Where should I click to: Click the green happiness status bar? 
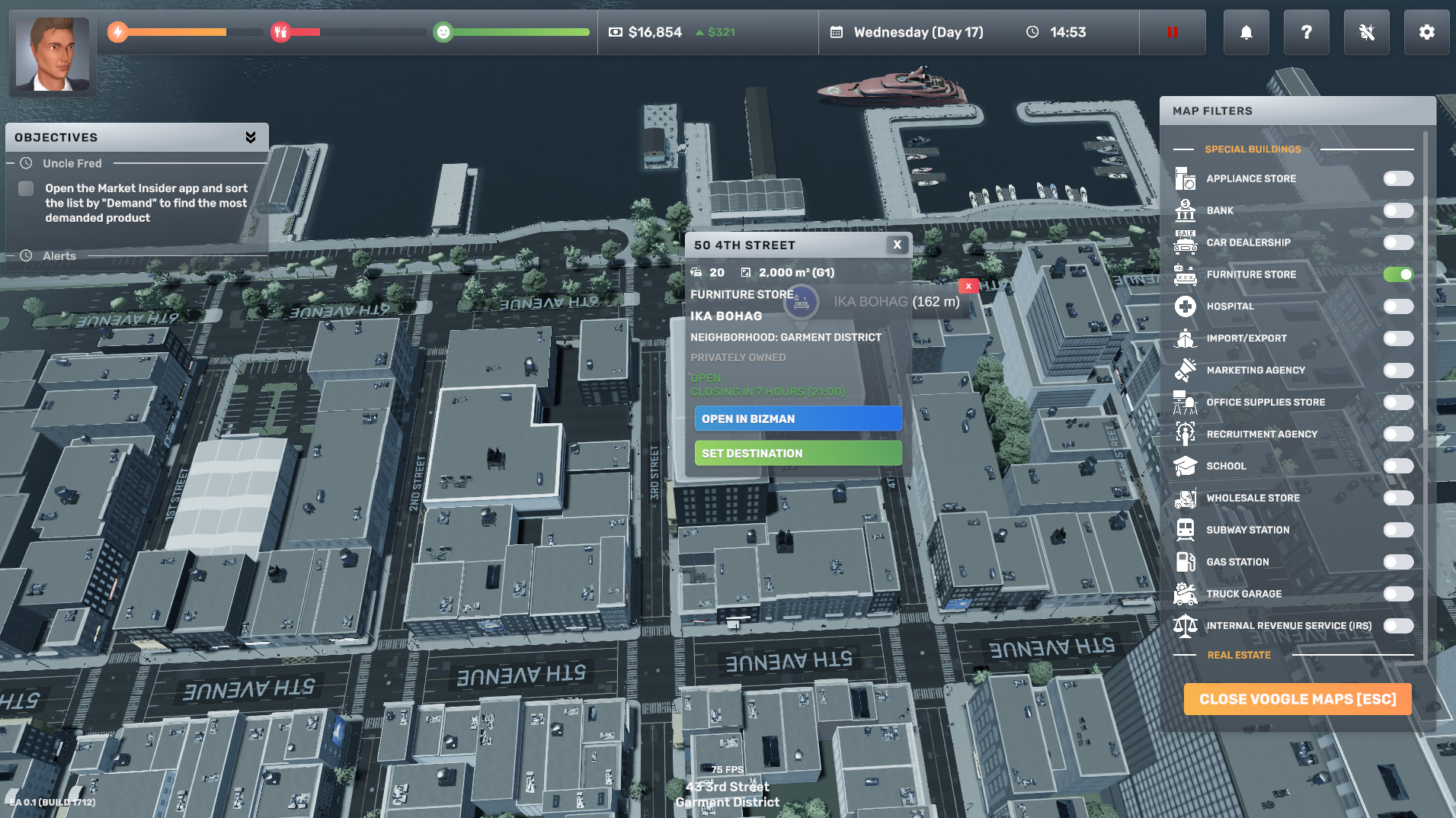pyautogui.click(x=518, y=32)
